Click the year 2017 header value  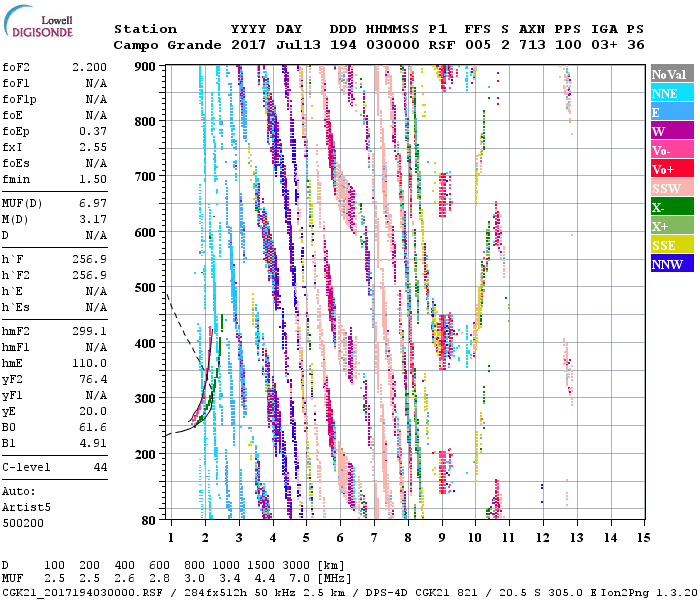click(x=248, y=45)
